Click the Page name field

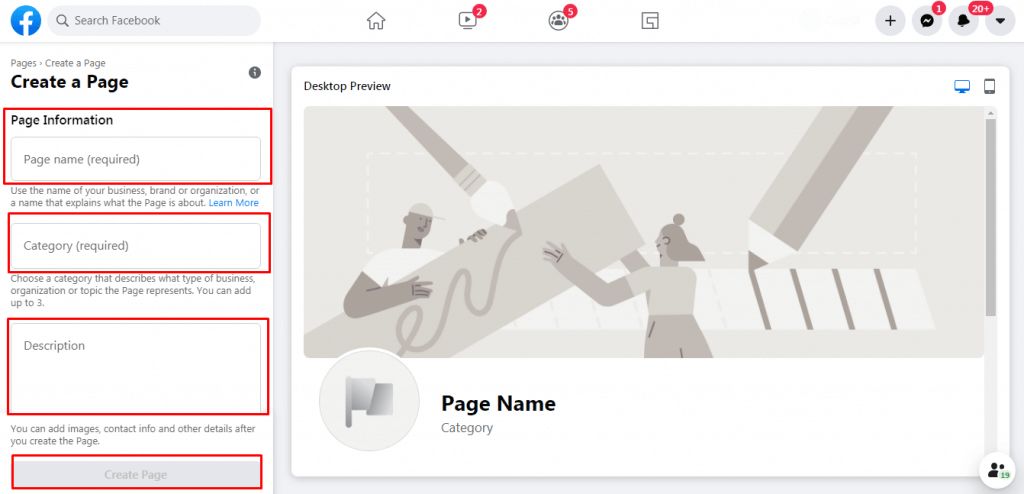[136, 159]
